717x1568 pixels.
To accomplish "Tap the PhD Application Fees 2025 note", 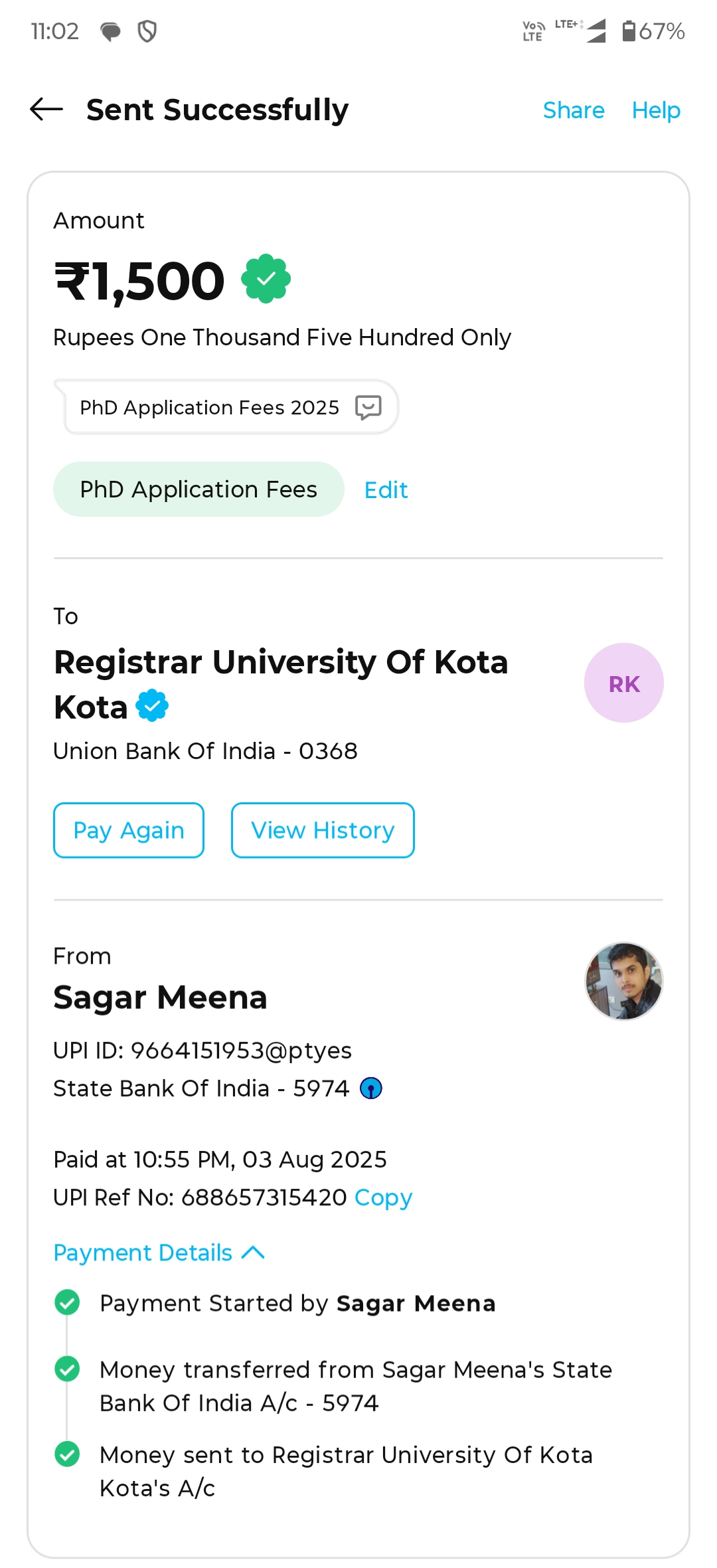I will (209, 407).
